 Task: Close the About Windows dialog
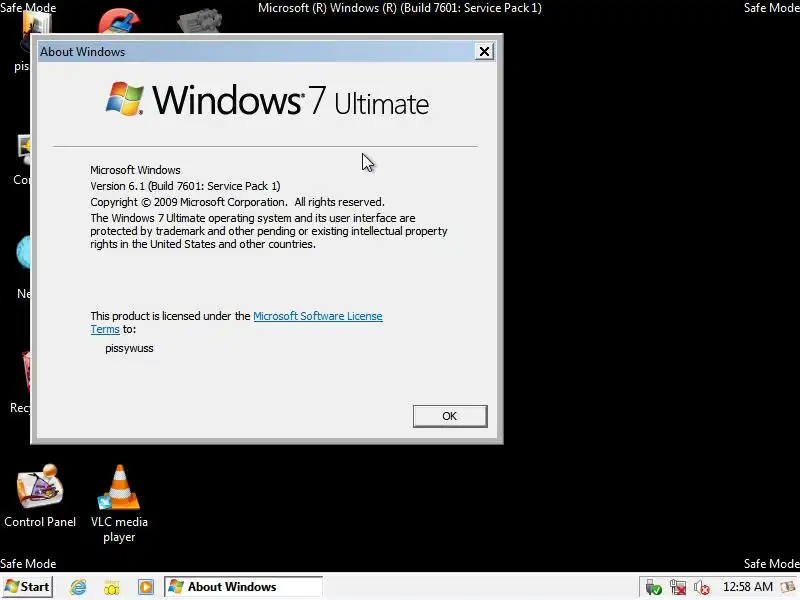point(484,51)
